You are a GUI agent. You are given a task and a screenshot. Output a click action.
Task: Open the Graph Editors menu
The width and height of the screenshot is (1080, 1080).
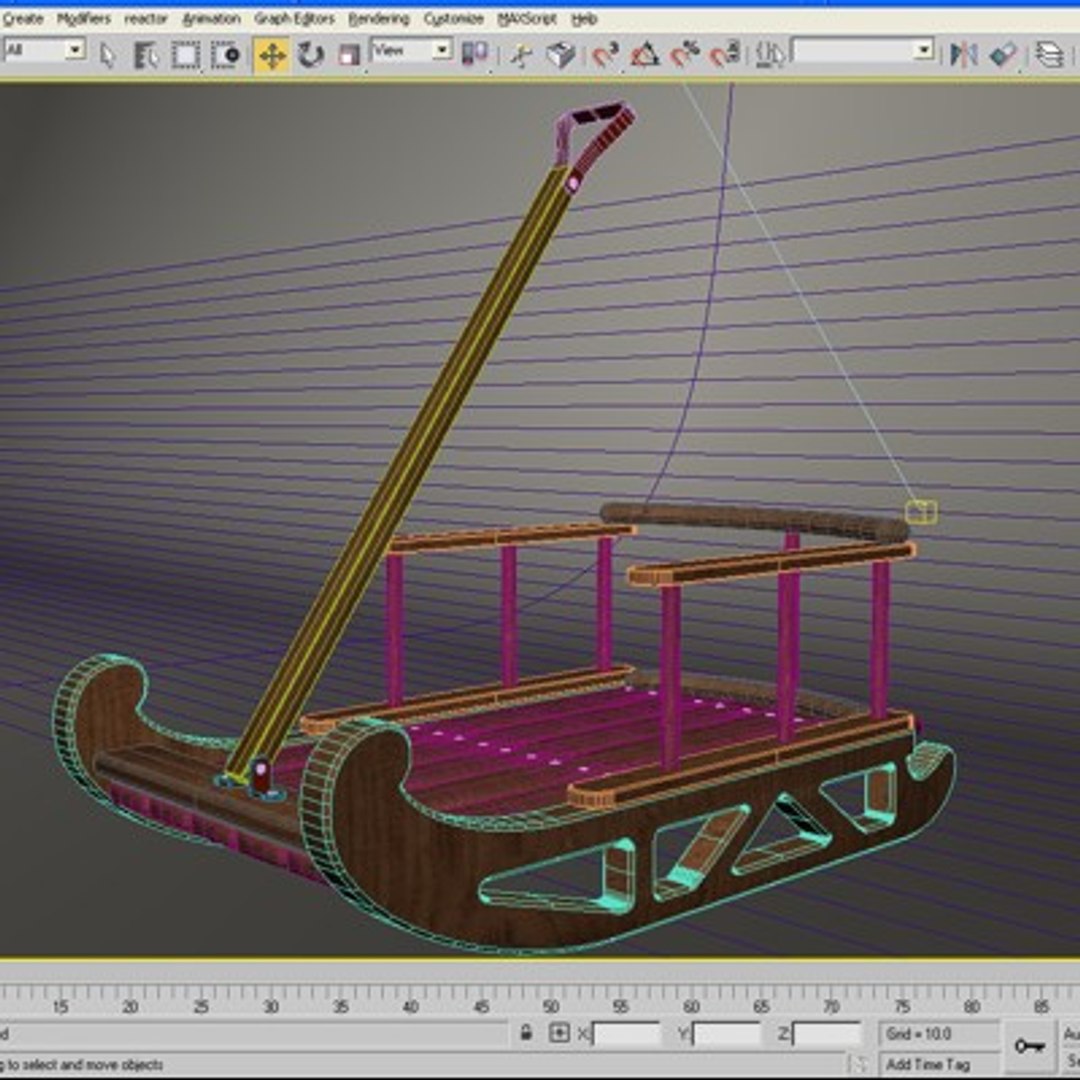click(294, 19)
